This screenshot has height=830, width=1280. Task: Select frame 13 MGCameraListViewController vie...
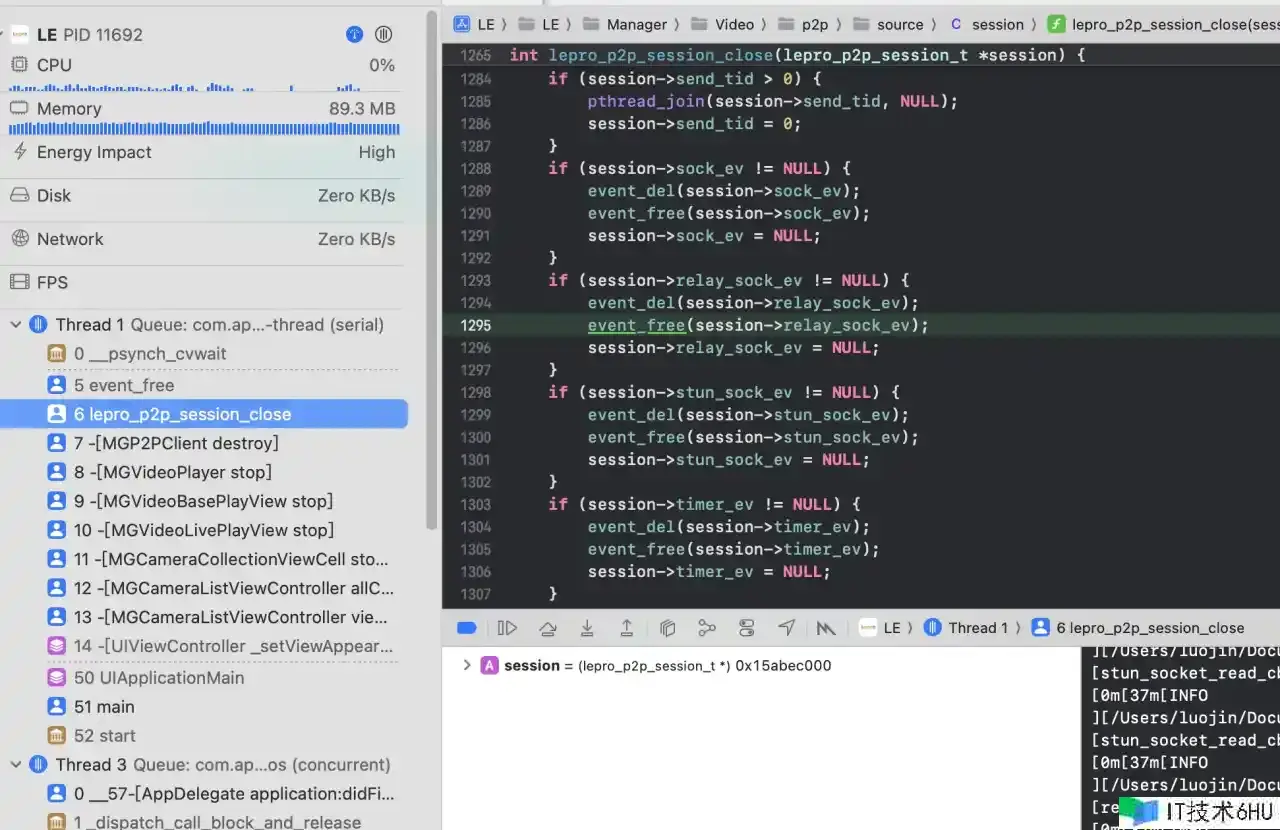(x=204, y=617)
